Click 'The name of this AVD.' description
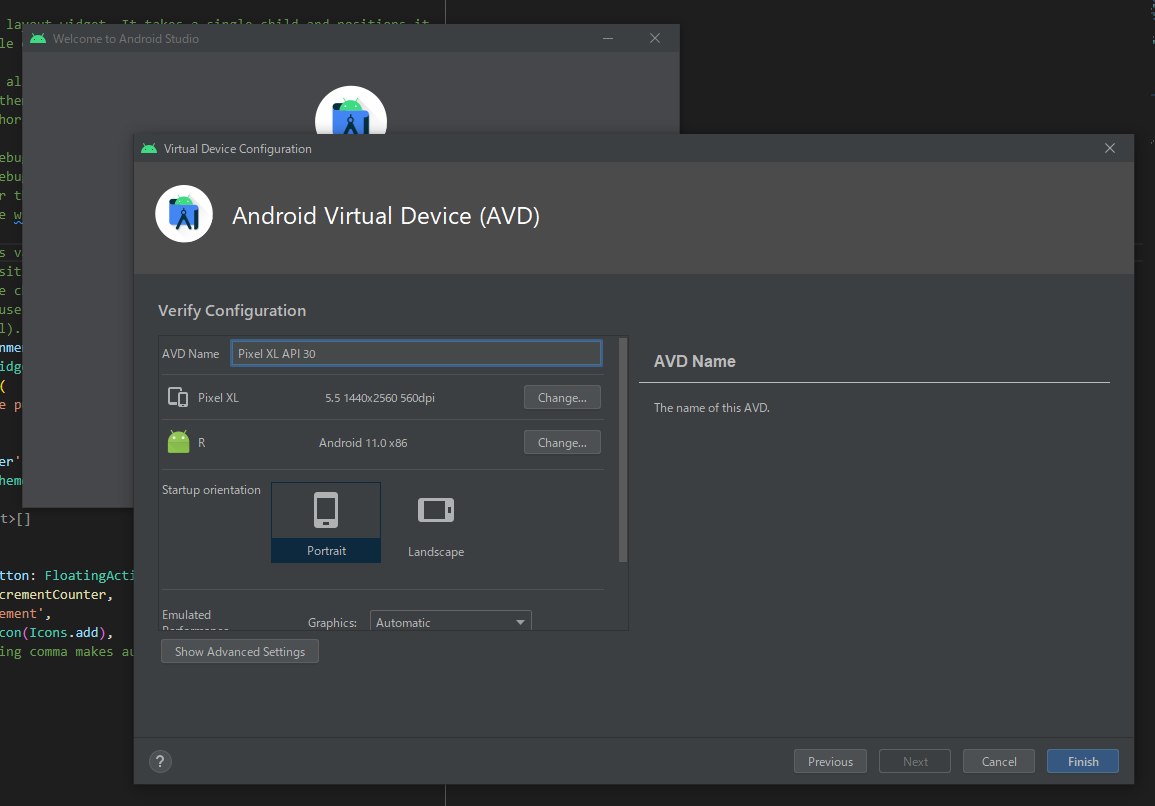The image size is (1155, 806). click(712, 407)
